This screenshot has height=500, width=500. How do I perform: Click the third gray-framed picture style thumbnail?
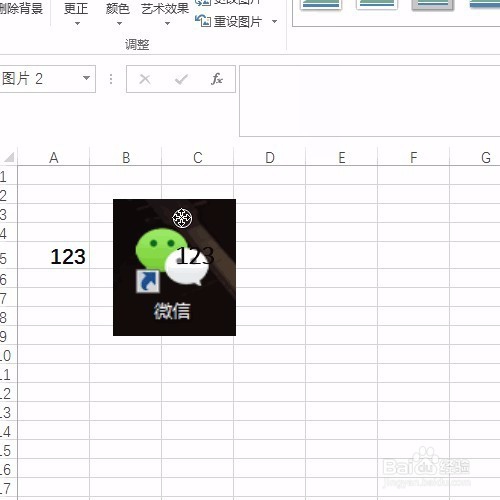tap(433, 5)
